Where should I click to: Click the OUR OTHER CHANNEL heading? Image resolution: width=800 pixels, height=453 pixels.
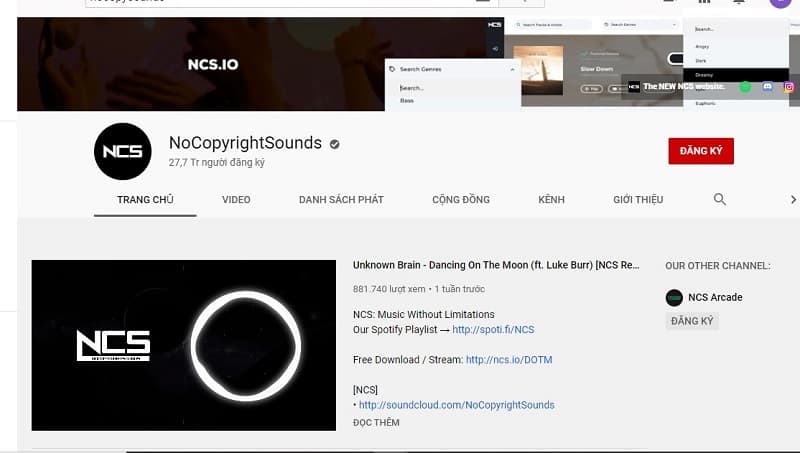coord(717,266)
